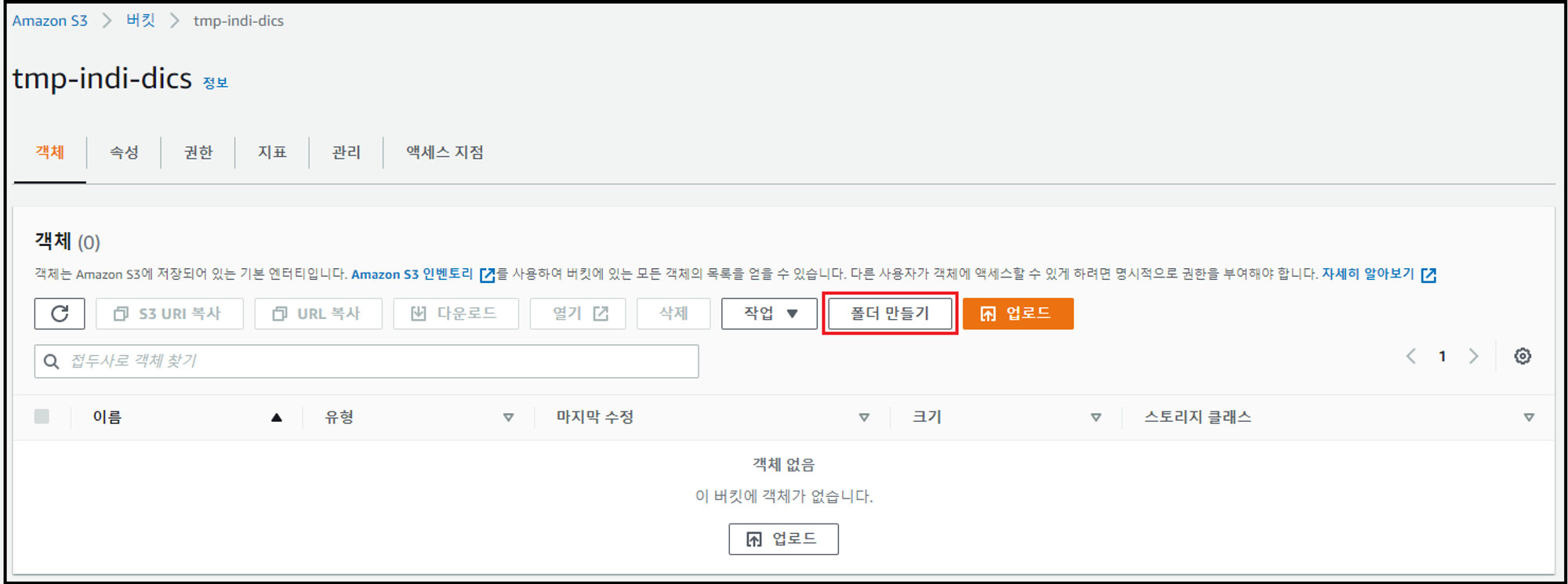Click the 삭제 button
This screenshot has height=584, width=1568.
(673, 314)
